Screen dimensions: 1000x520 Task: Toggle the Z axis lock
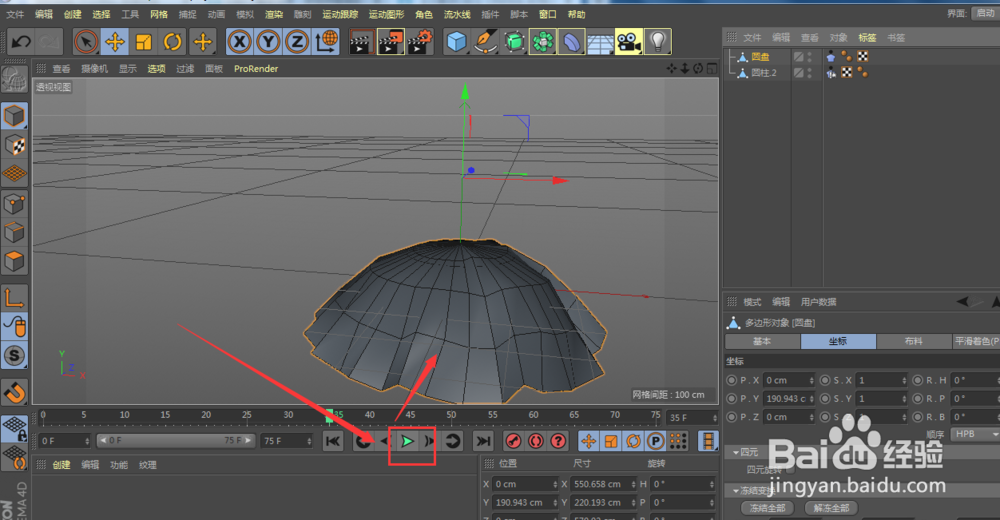(x=297, y=42)
